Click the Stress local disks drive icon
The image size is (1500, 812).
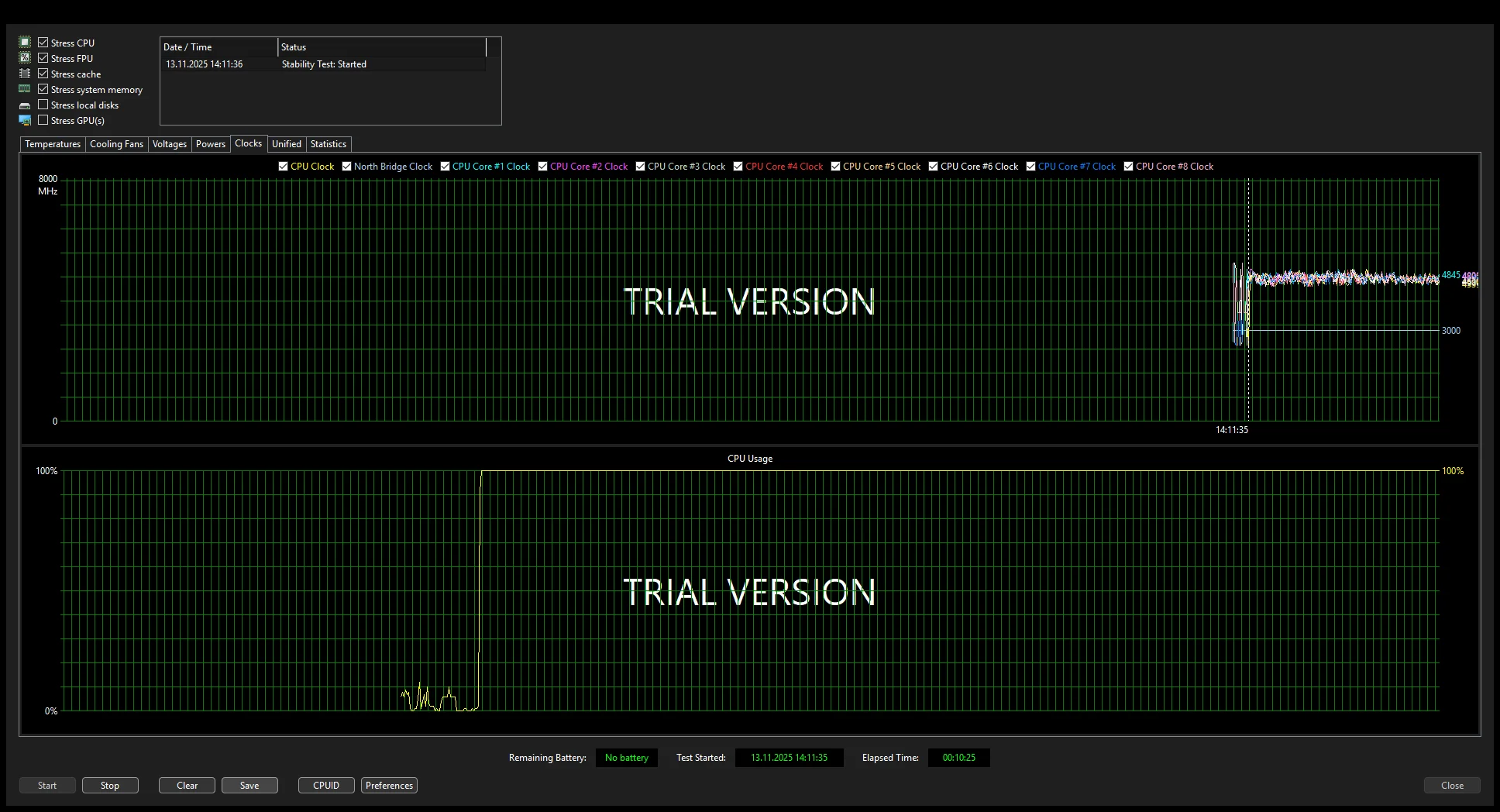25,105
